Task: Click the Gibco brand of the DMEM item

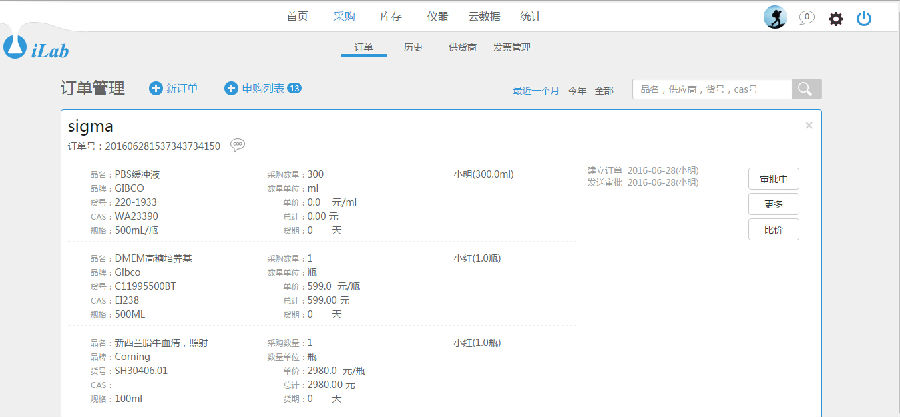Action: coord(127,272)
